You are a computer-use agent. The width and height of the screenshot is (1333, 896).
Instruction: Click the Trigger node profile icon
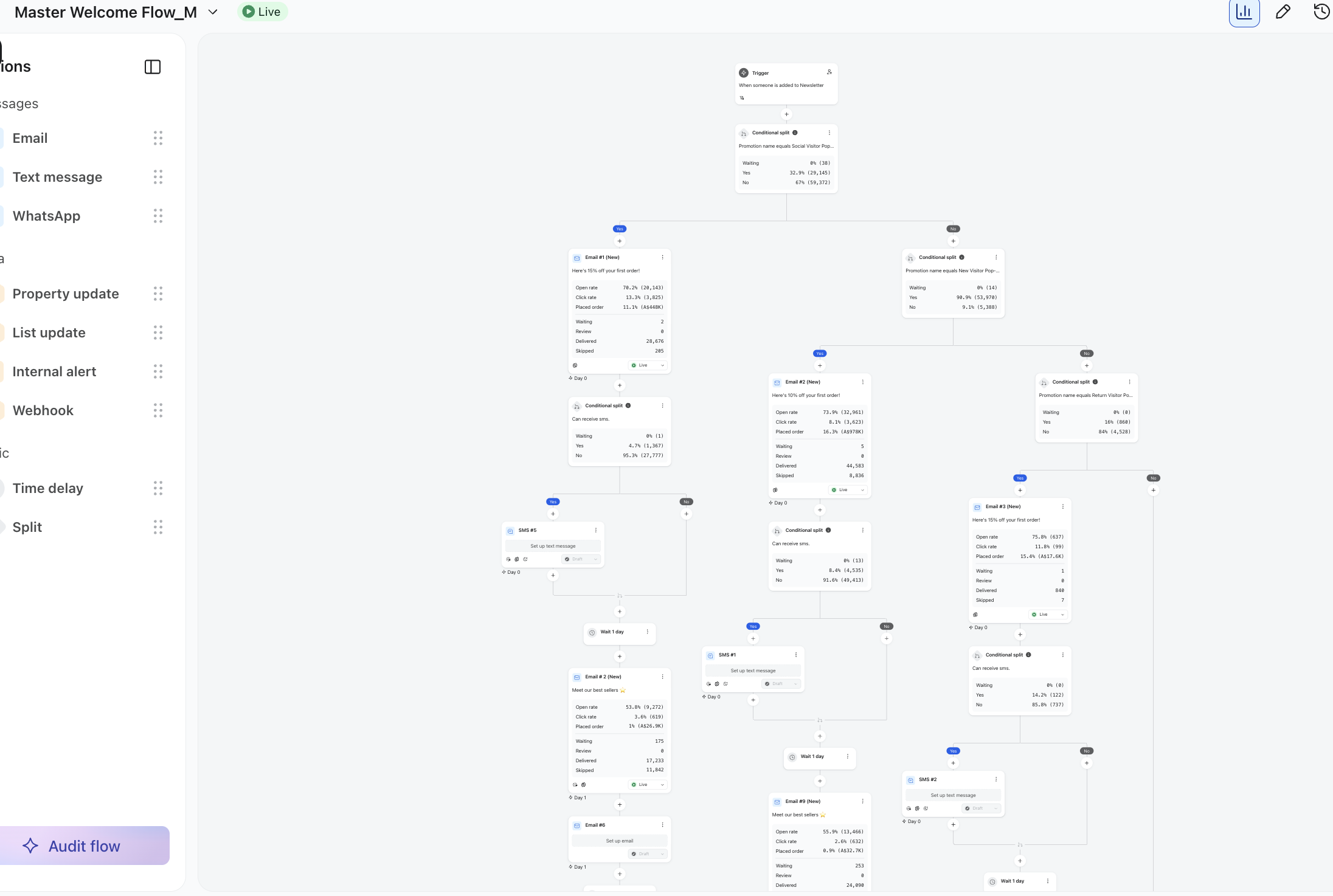click(829, 72)
